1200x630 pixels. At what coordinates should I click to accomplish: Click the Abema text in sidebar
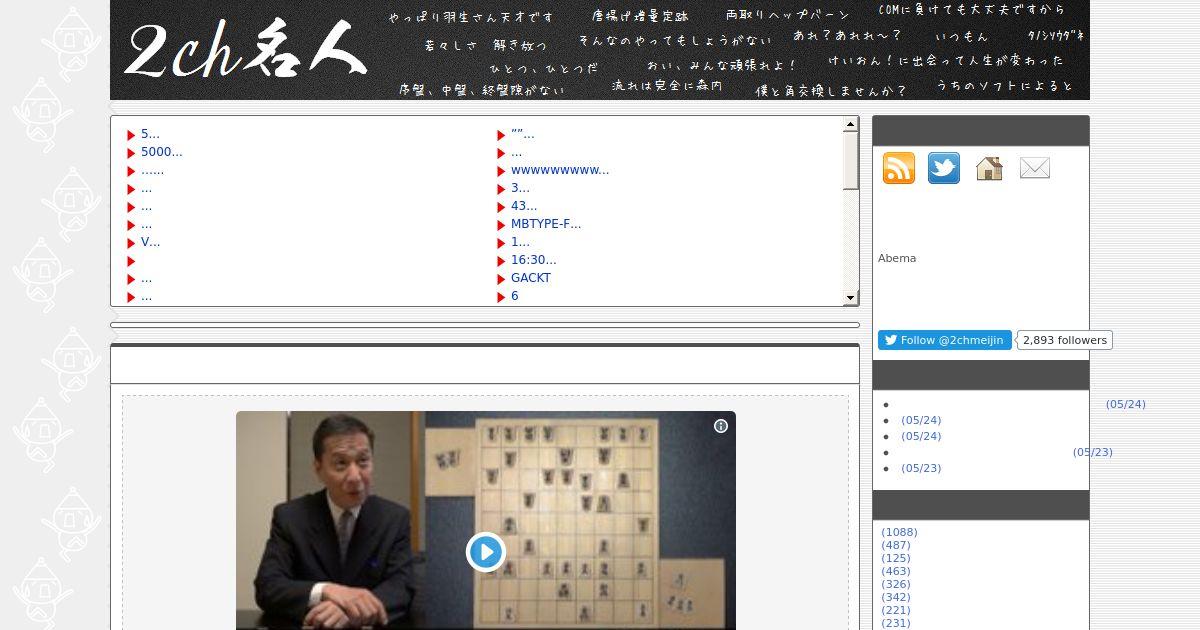897,258
